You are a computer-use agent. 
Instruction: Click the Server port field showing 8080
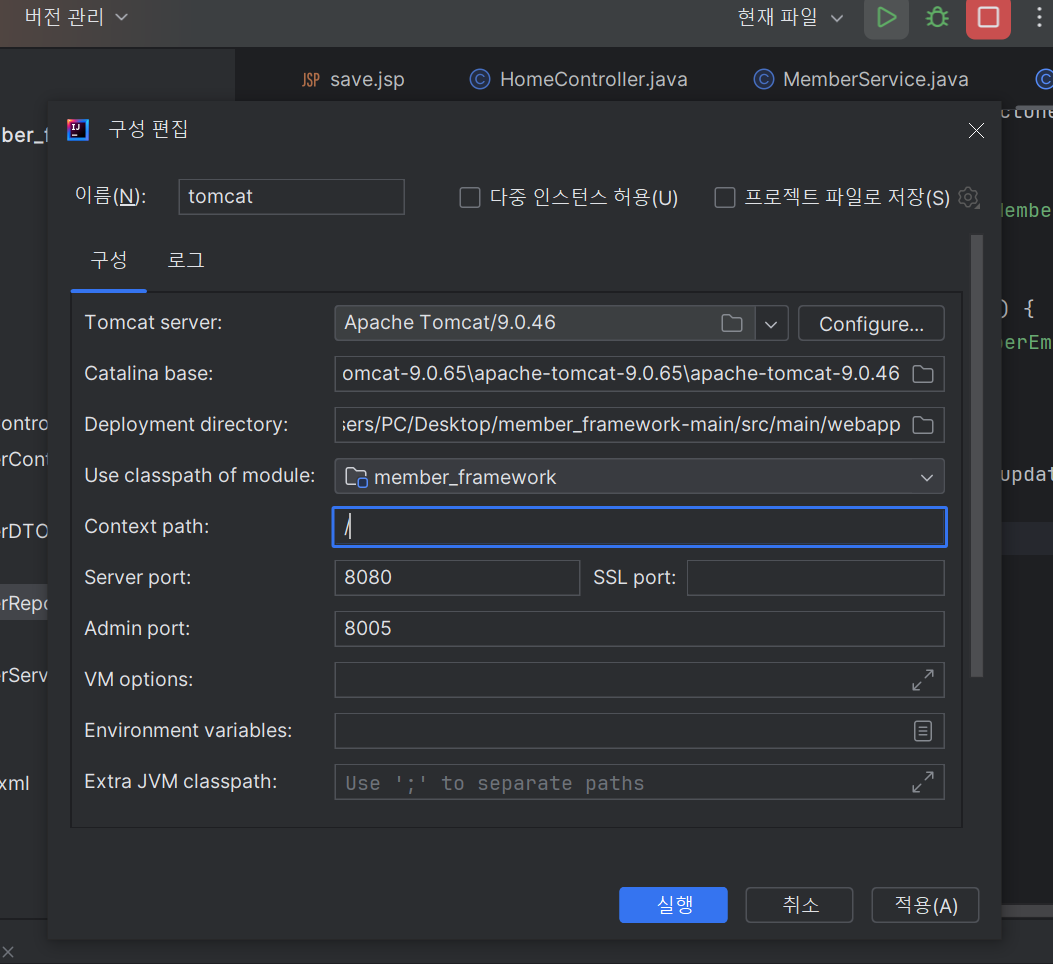pos(457,578)
